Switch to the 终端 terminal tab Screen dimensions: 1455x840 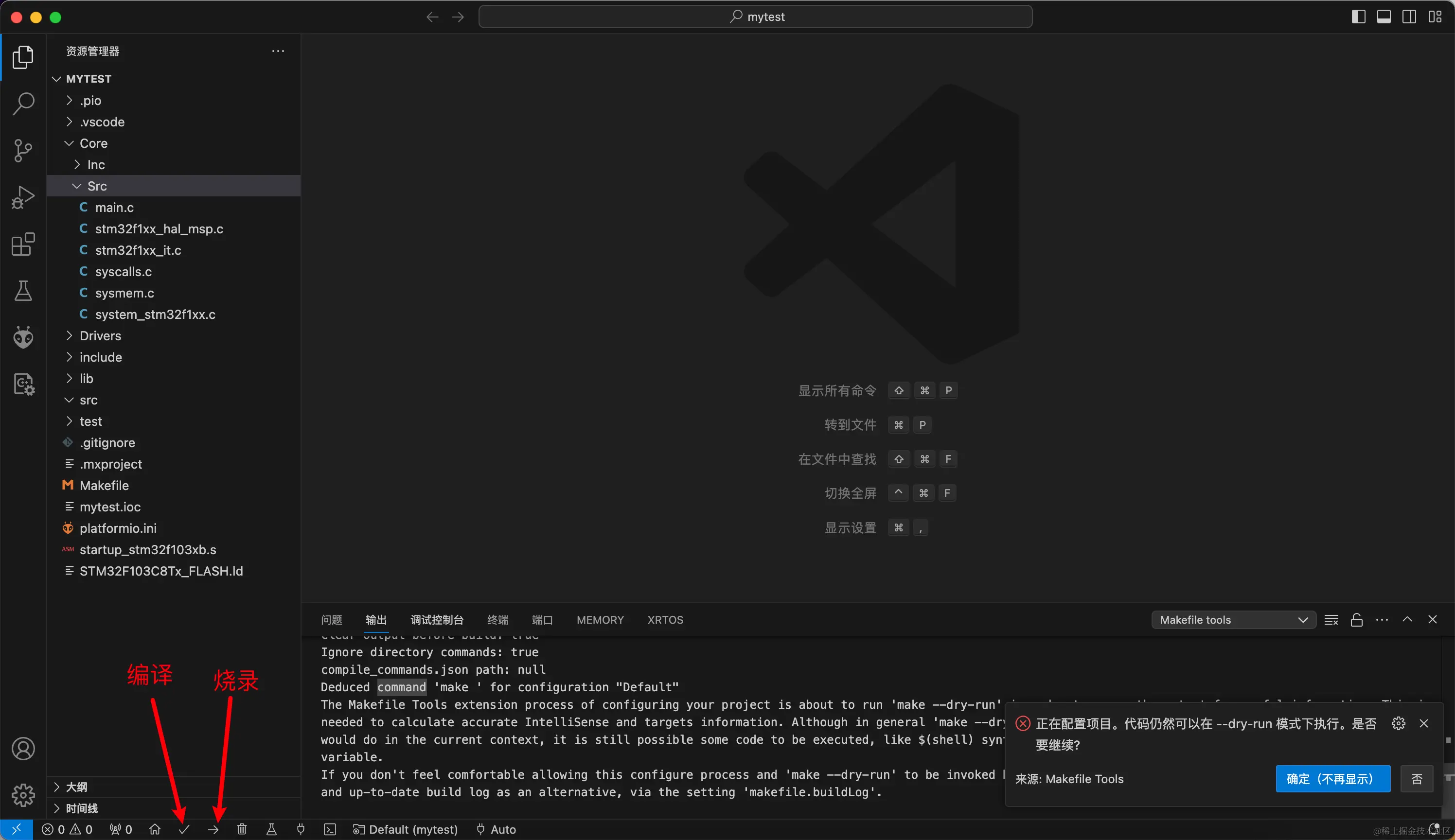(x=497, y=620)
